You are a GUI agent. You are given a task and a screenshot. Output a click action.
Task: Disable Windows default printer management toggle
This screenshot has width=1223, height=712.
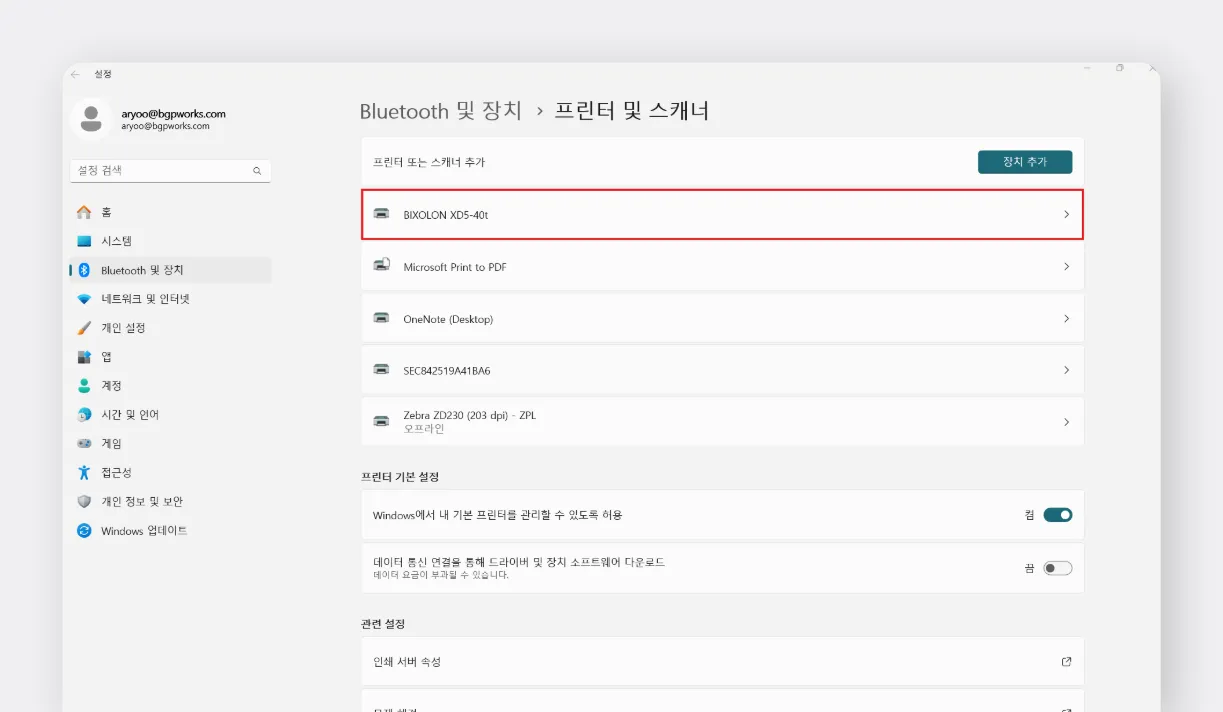click(x=1059, y=514)
